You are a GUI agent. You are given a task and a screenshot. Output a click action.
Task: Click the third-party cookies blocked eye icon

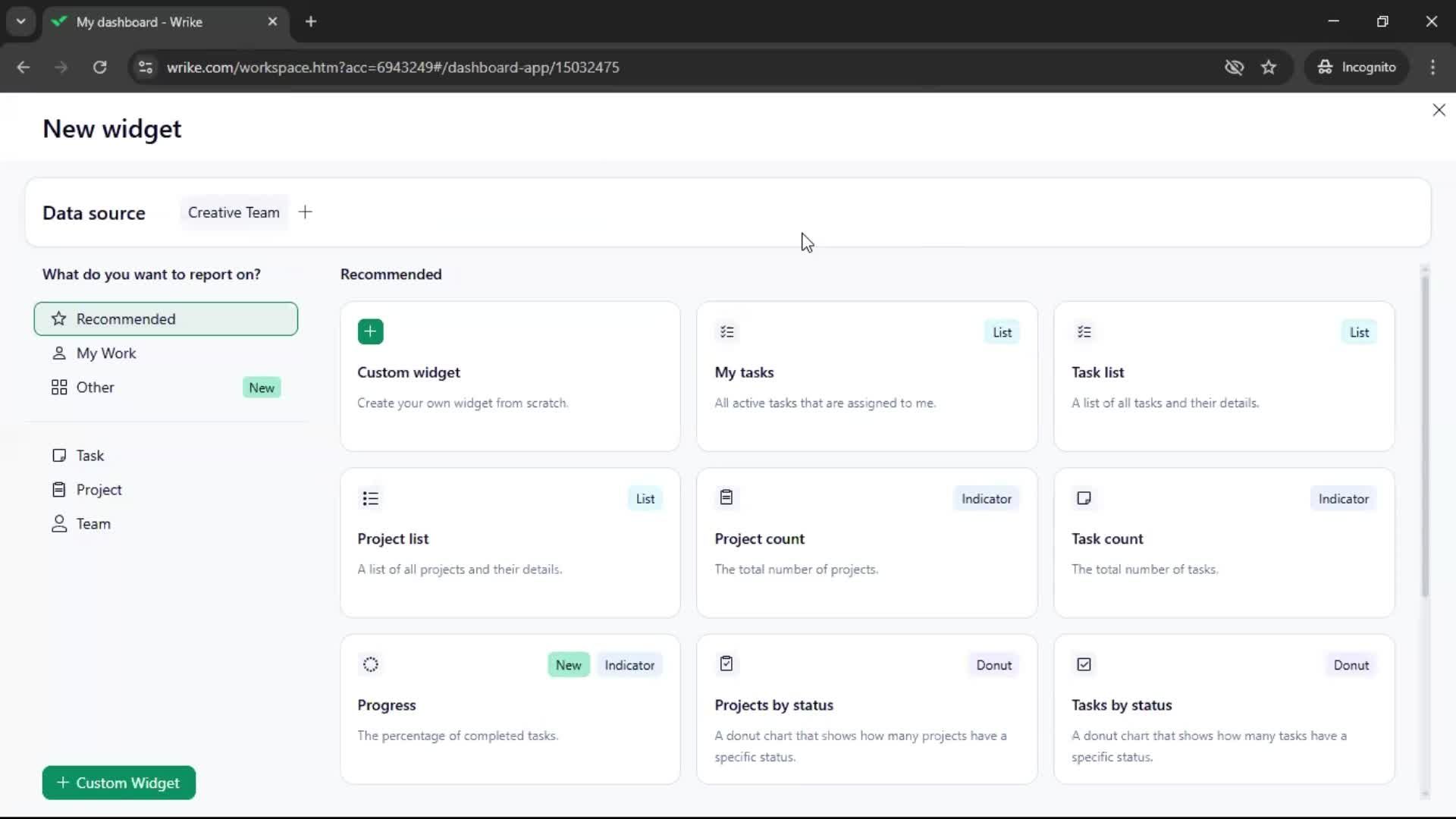point(1234,67)
